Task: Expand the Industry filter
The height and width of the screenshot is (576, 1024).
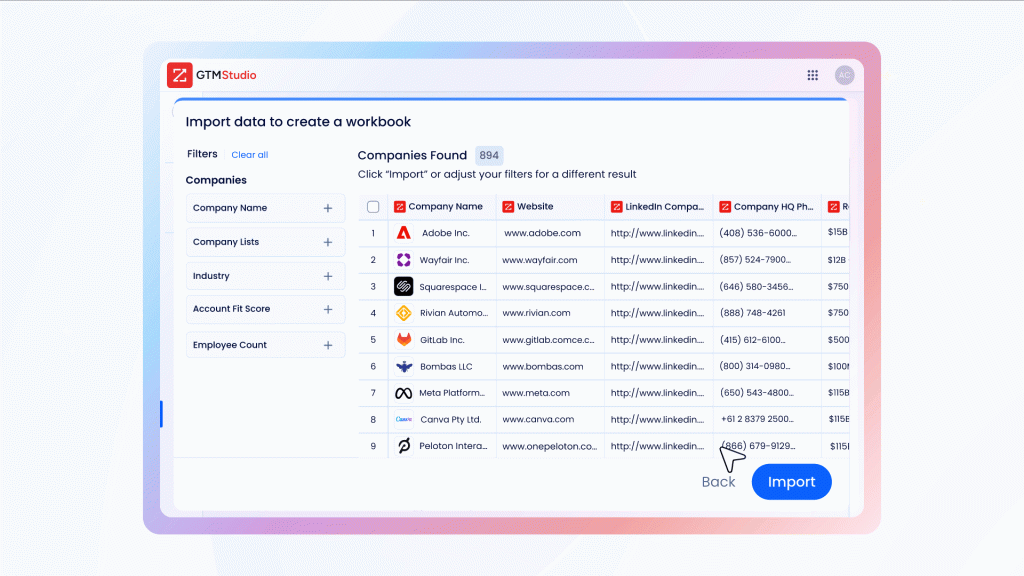Action: (x=327, y=276)
